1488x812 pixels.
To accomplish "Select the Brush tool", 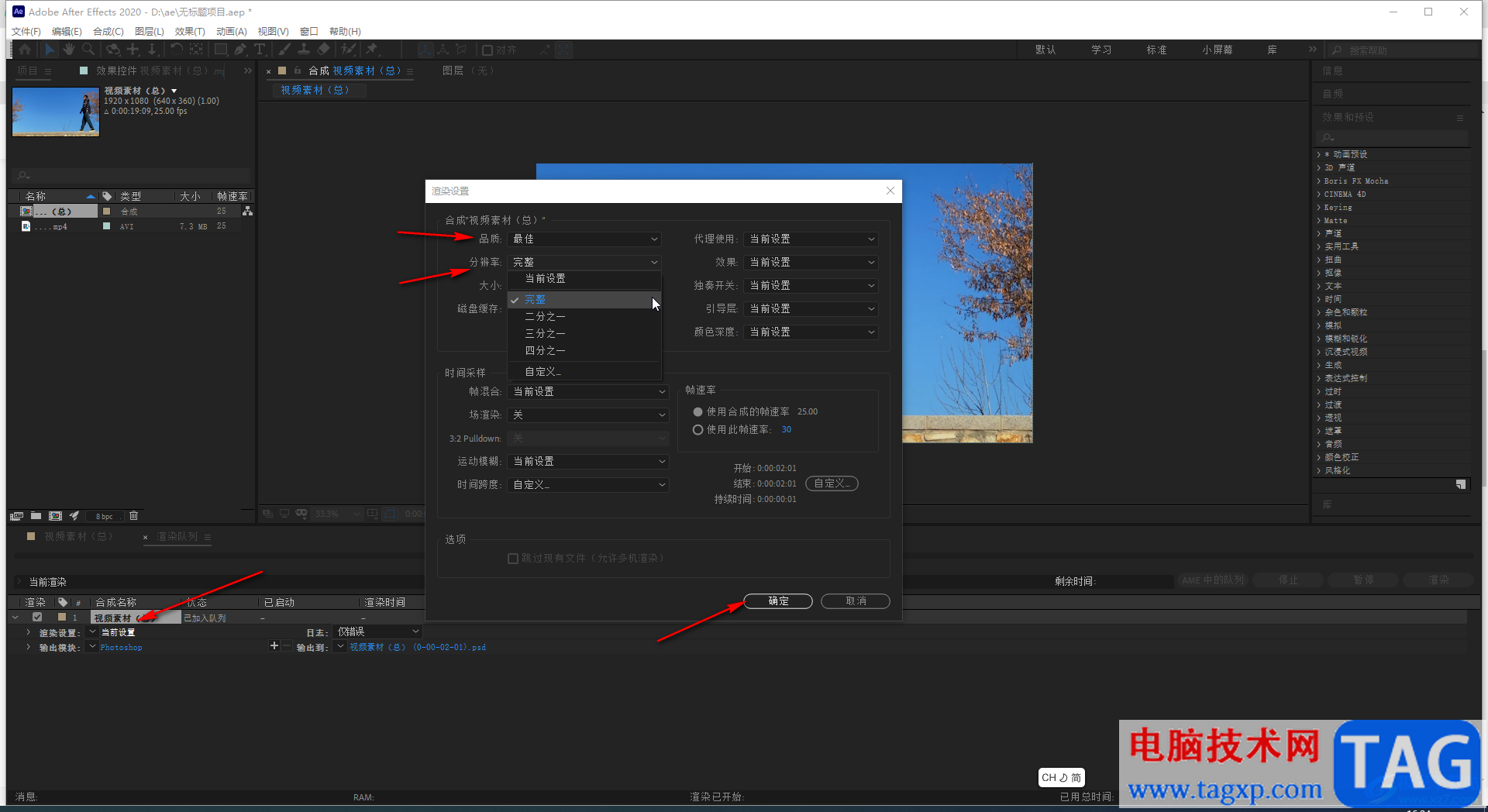I will pos(284,50).
